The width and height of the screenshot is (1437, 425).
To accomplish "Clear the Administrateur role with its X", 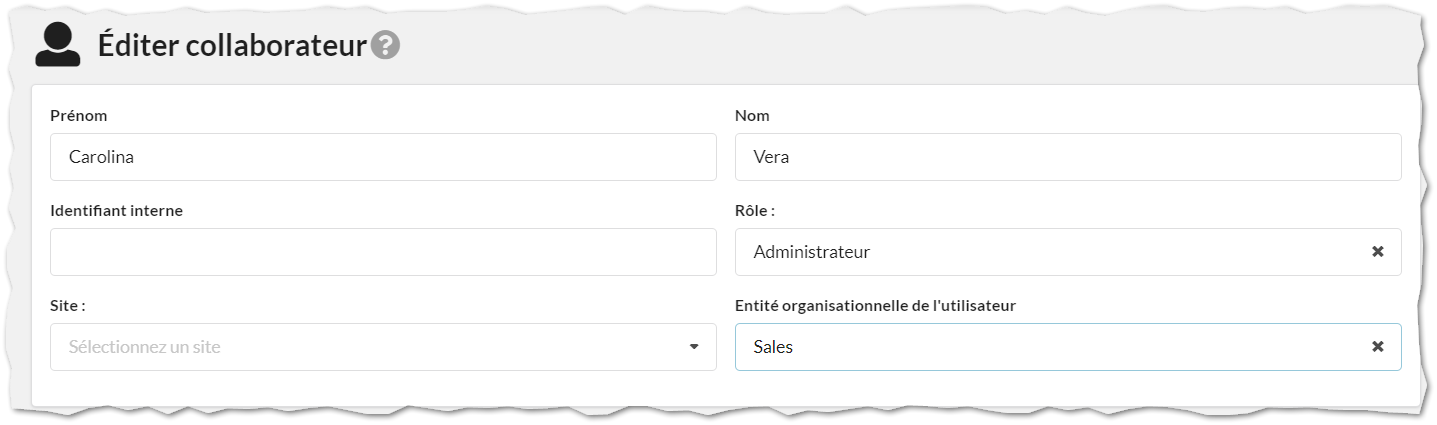I will pos(1377,252).
